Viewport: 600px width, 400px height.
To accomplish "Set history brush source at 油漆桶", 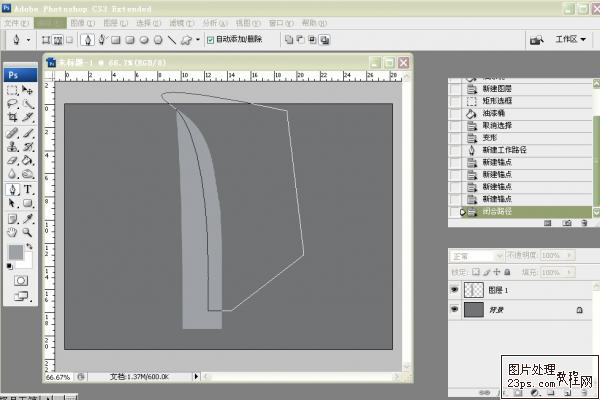I will (x=455, y=113).
